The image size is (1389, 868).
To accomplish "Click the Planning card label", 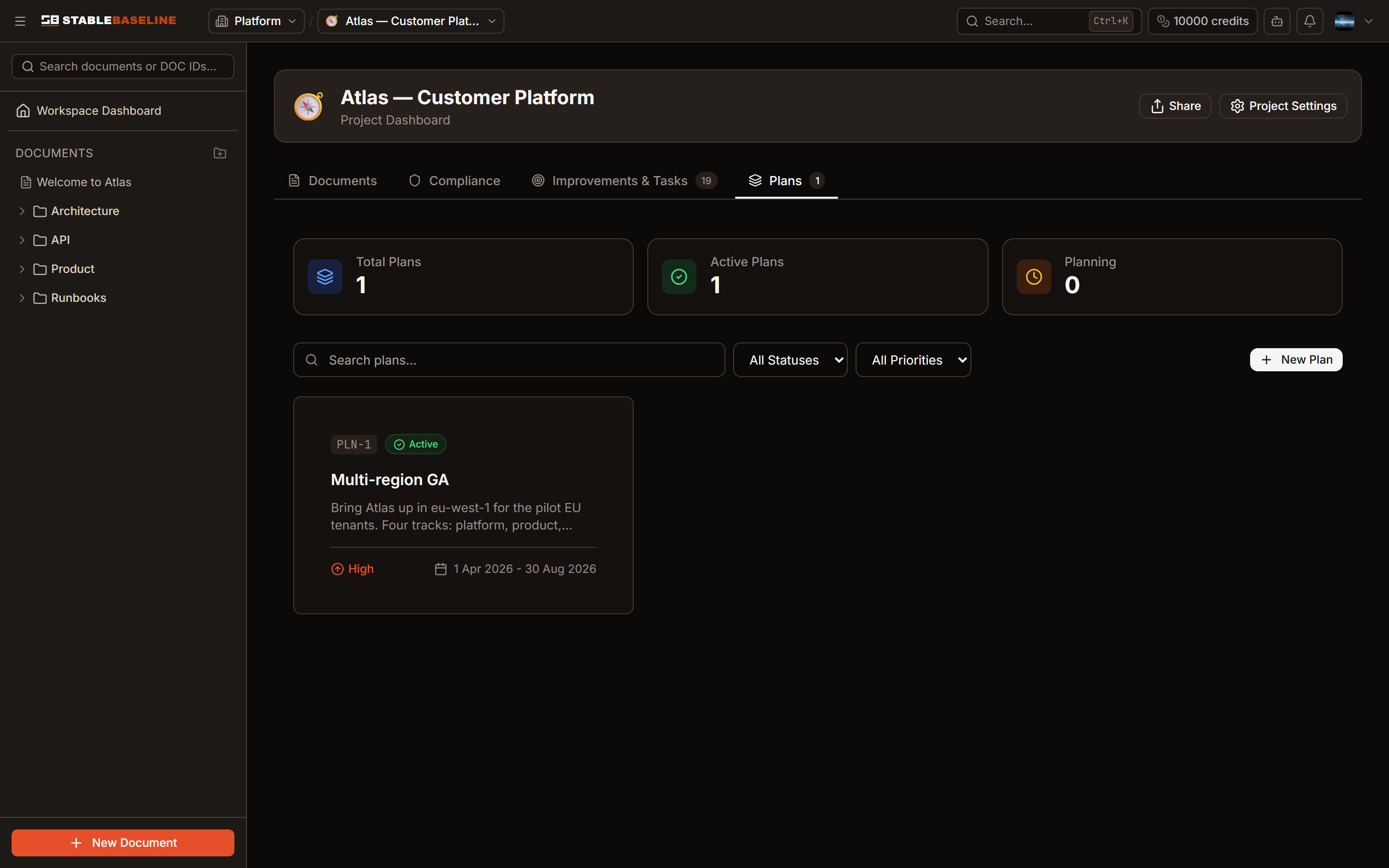I will point(1090,262).
